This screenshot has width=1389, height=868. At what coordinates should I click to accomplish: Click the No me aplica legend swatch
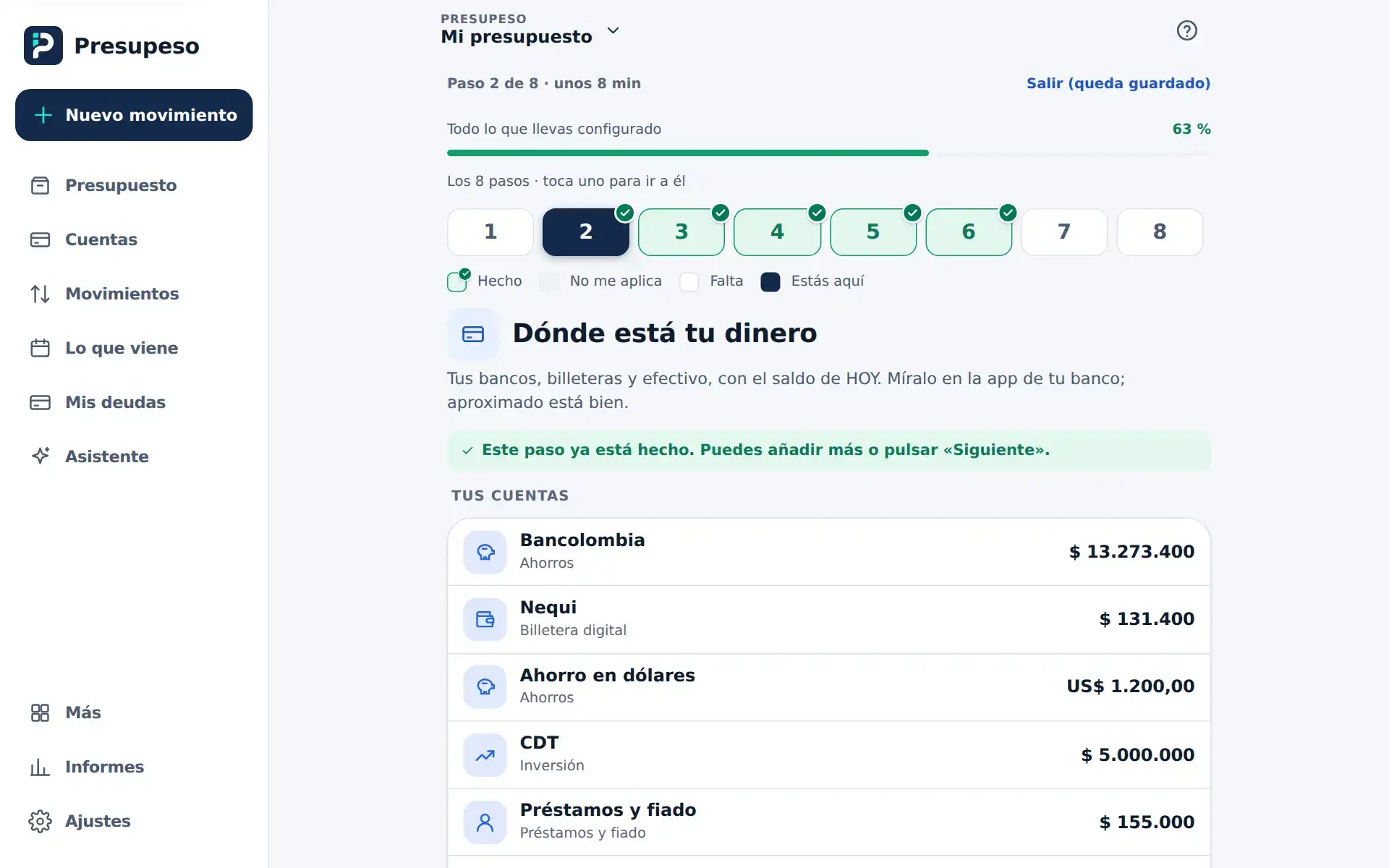click(550, 281)
